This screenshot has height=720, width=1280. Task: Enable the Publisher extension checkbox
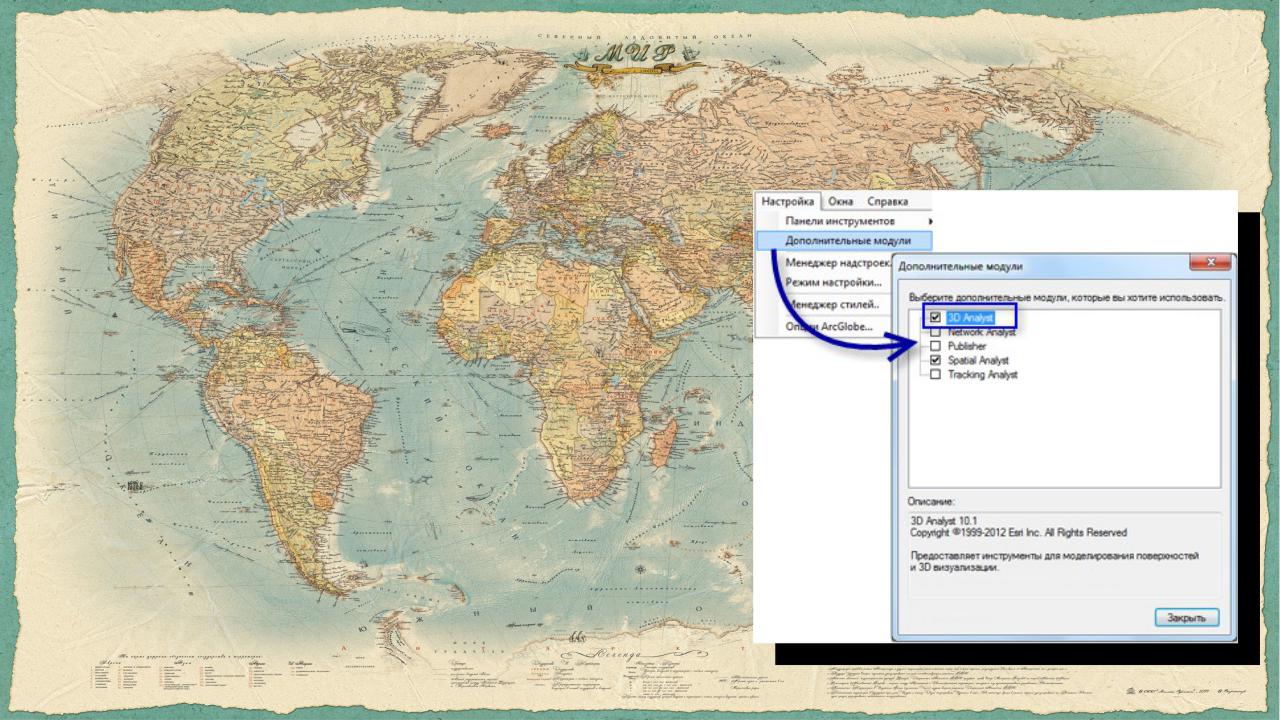935,346
